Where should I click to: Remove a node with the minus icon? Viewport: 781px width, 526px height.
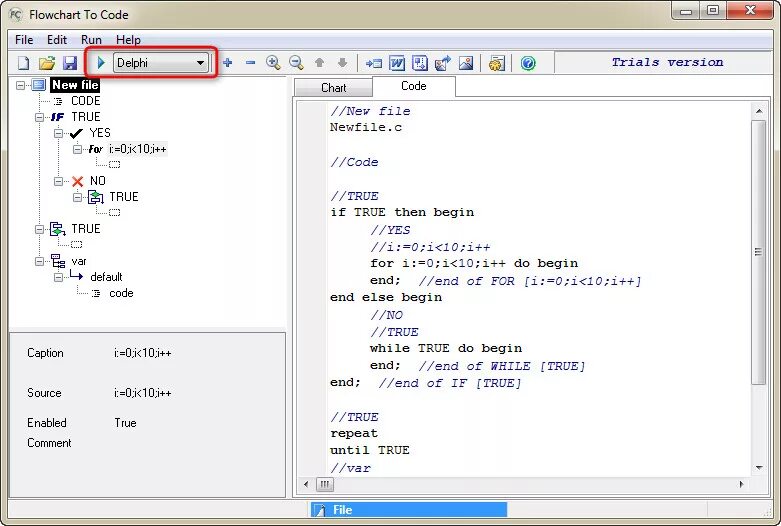251,63
